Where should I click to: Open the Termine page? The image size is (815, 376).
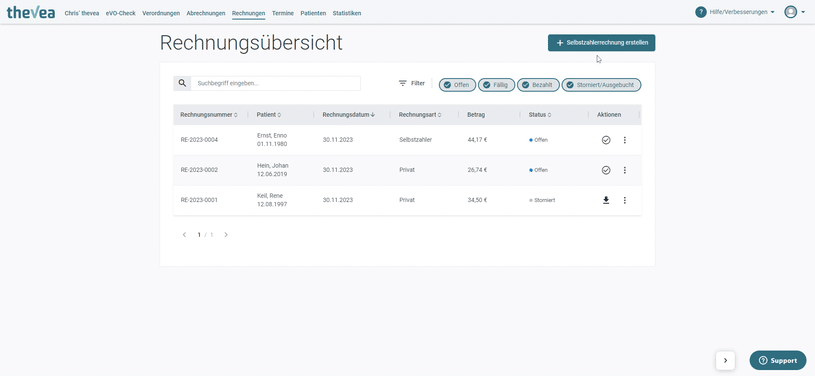283,13
